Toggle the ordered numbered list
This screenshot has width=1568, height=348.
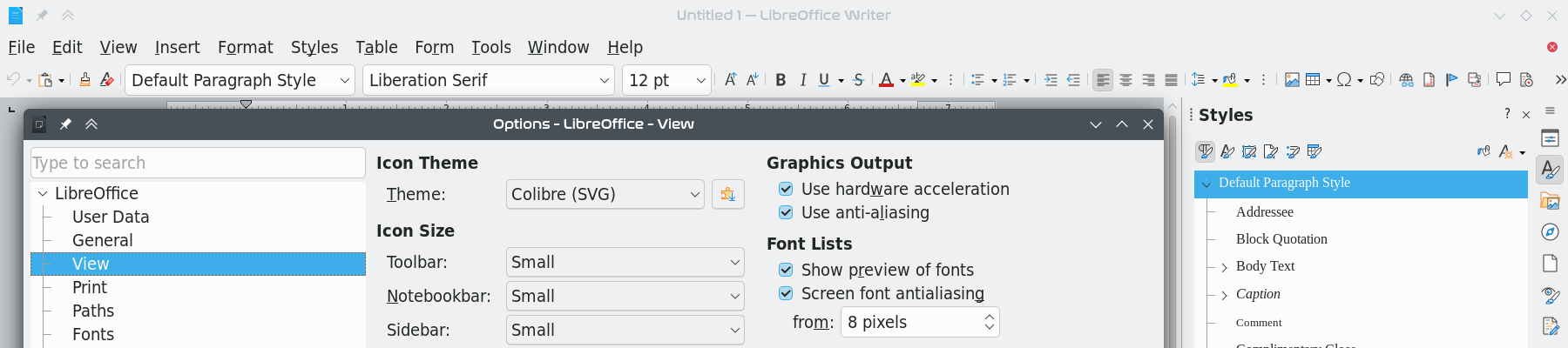(1010, 80)
